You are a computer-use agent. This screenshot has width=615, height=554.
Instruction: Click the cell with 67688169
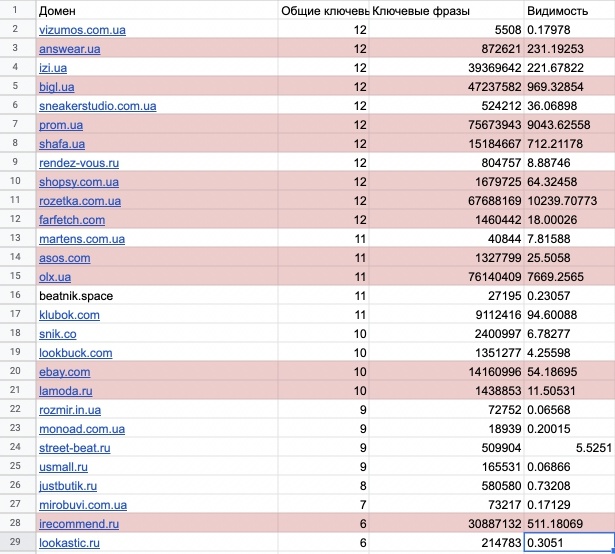(x=446, y=201)
